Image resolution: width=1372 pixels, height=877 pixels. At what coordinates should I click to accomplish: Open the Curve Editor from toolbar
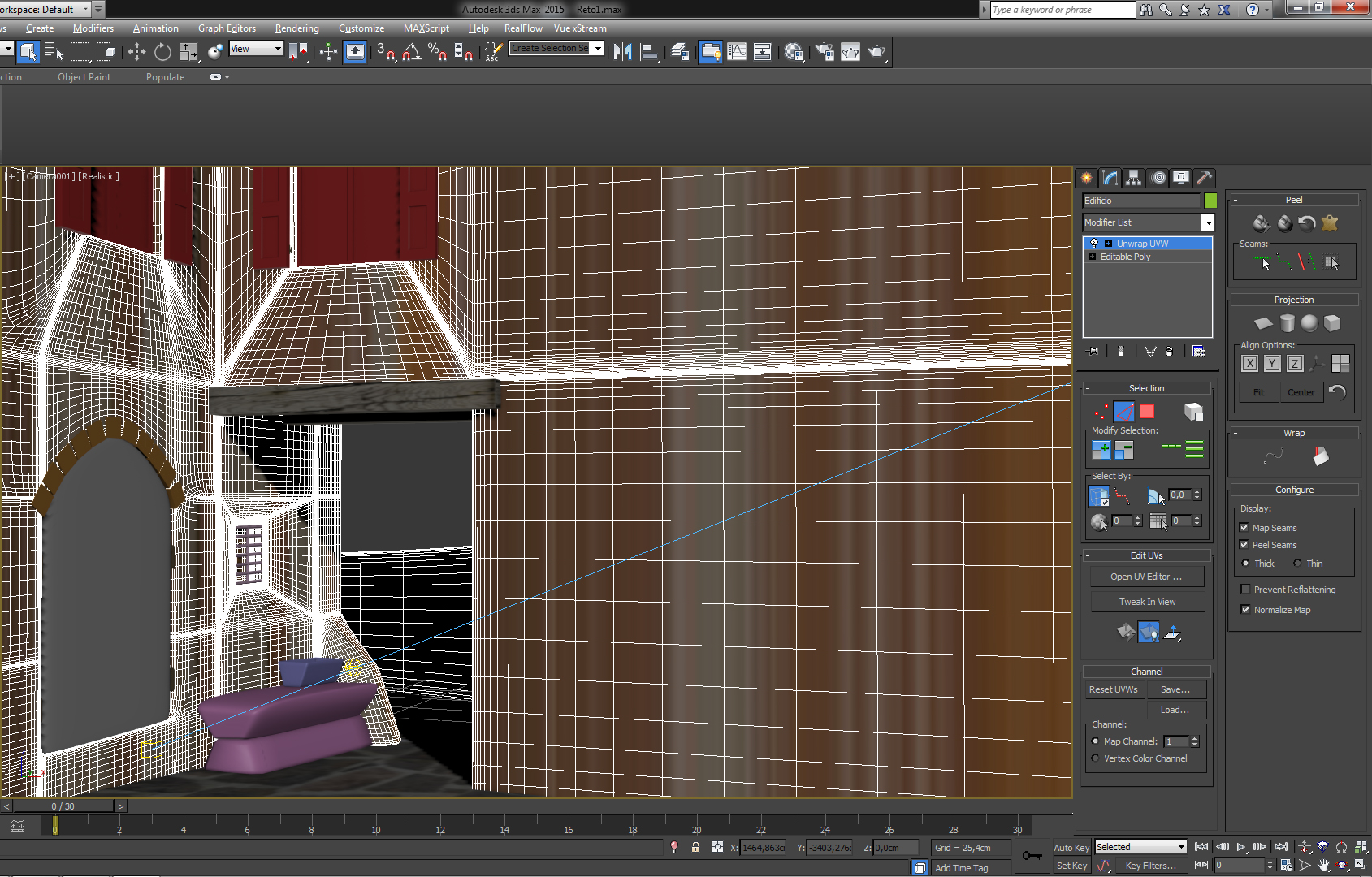737,52
